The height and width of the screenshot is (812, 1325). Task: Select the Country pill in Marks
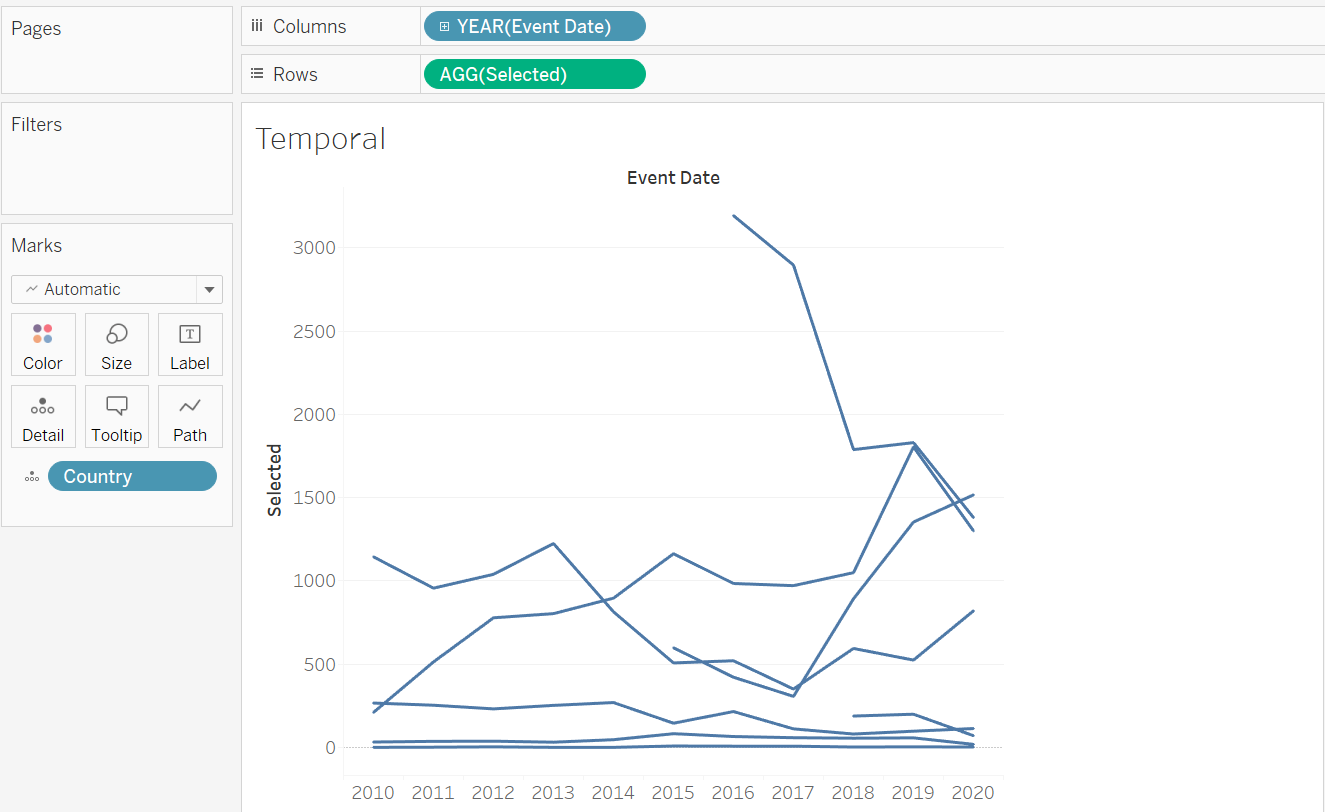click(x=132, y=476)
